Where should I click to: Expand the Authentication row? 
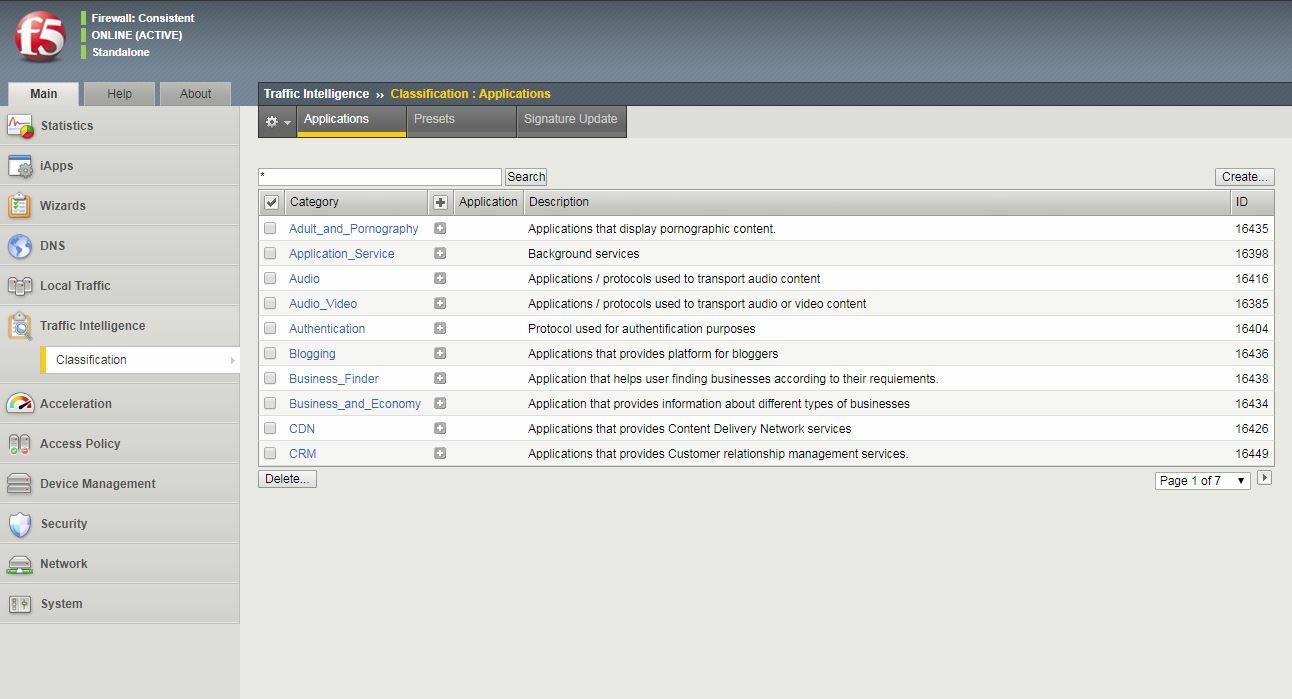click(x=440, y=328)
